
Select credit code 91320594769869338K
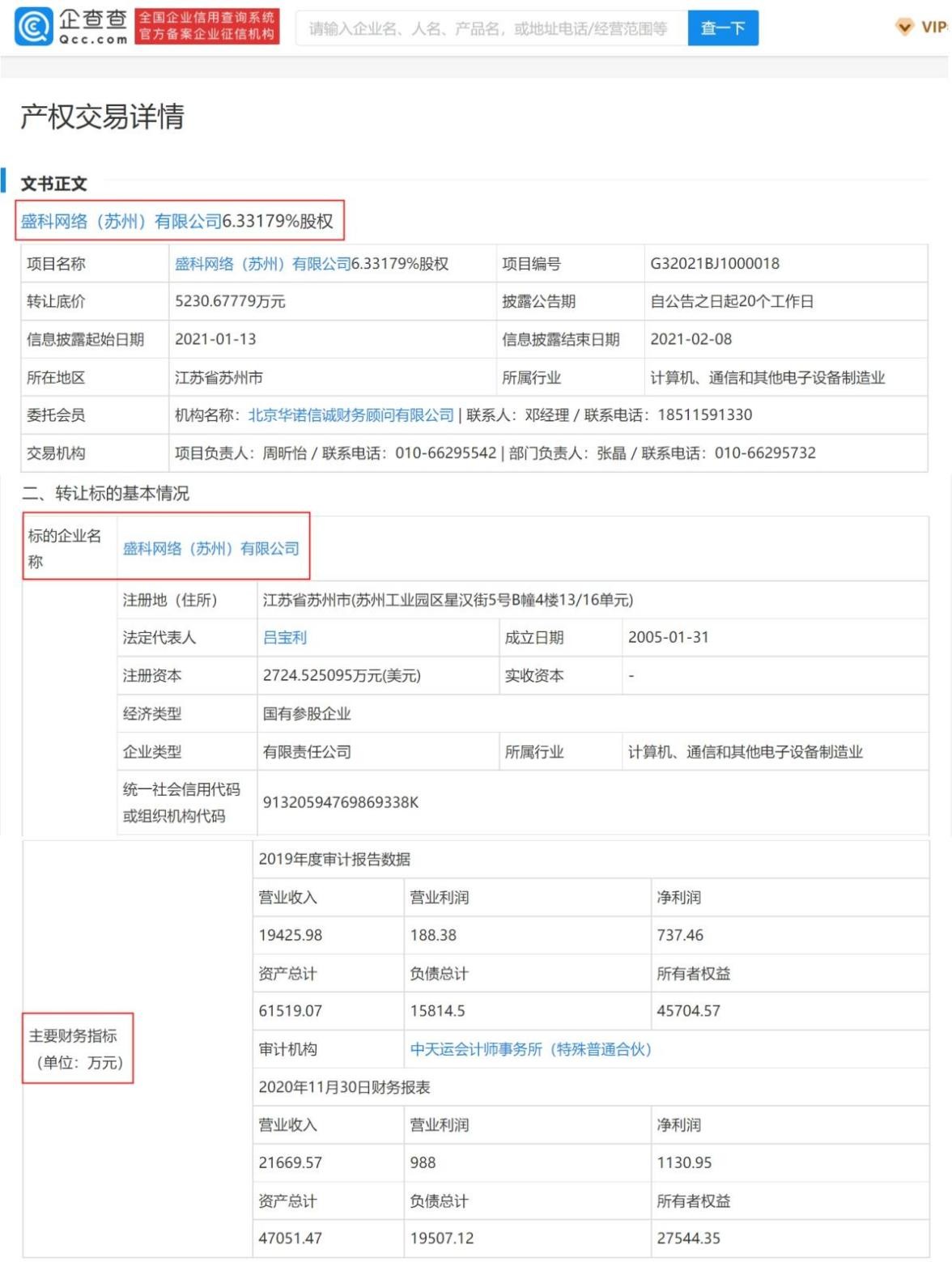coord(341,802)
